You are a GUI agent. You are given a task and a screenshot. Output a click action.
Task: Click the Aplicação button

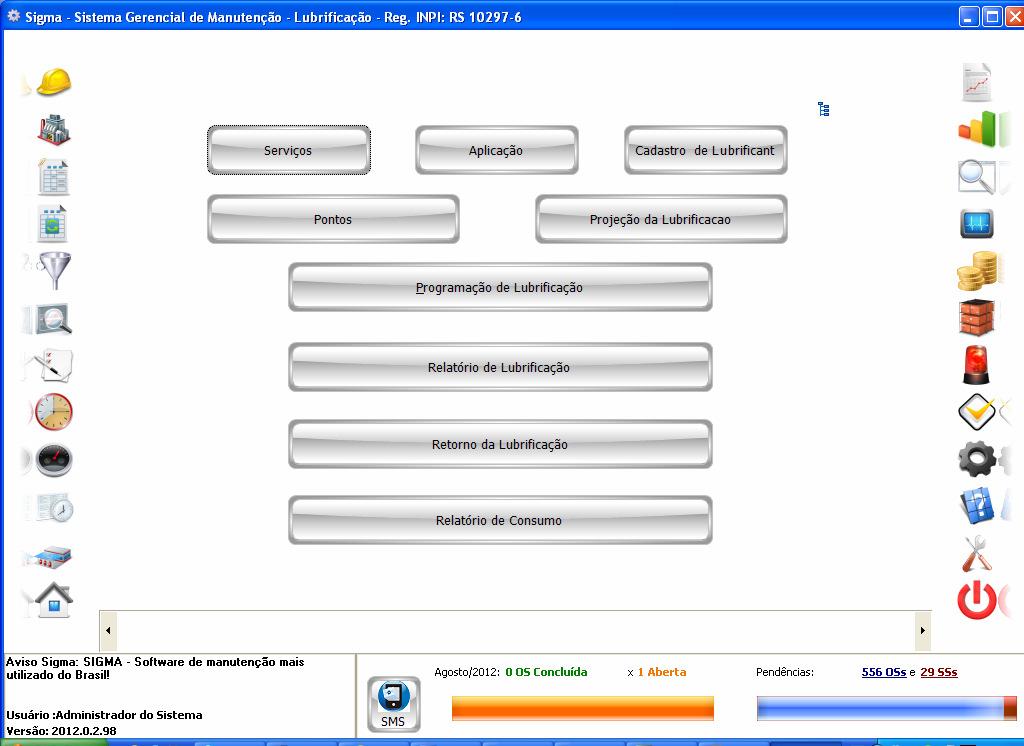[496, 150]
